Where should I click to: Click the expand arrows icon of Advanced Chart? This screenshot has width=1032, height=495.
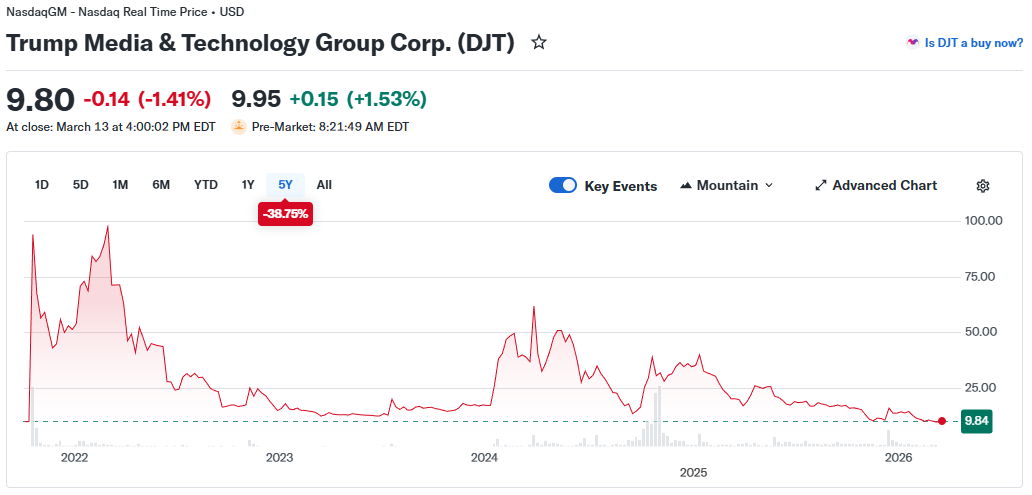pyautogui.click(x=821, y=186)
